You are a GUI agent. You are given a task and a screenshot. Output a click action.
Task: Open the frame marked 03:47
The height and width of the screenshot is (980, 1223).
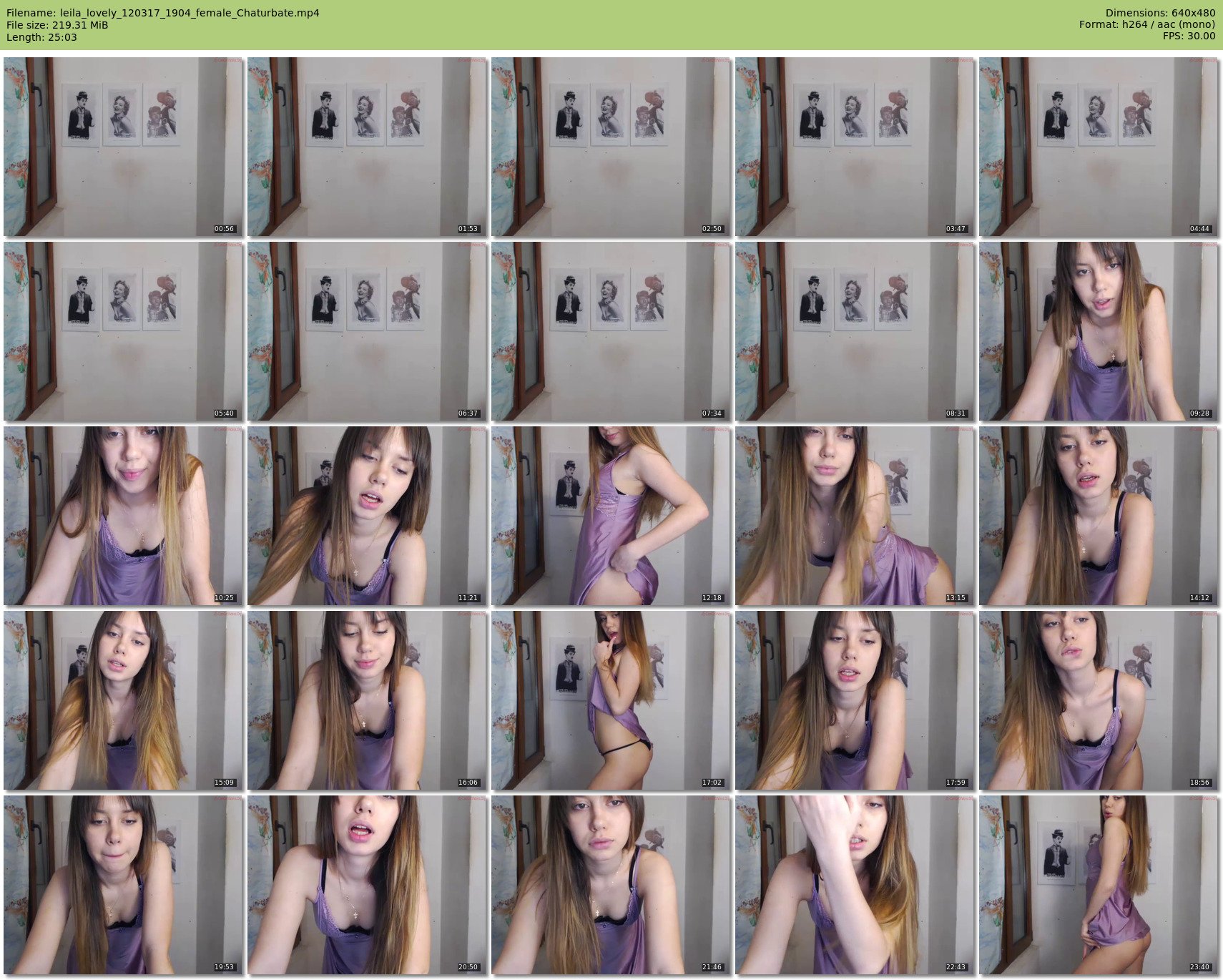(855, 147)
